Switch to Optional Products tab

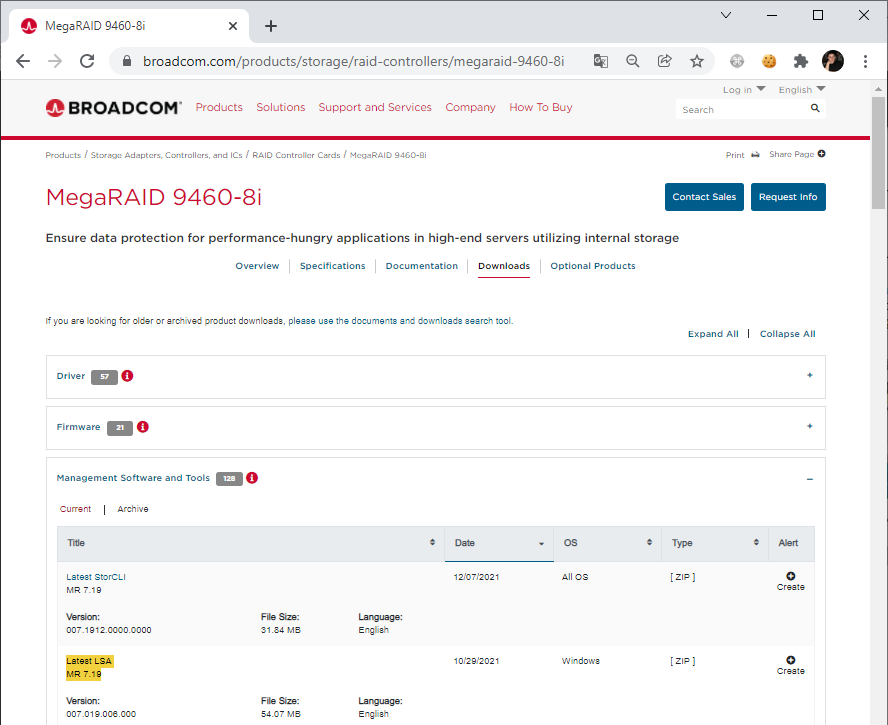593,266
